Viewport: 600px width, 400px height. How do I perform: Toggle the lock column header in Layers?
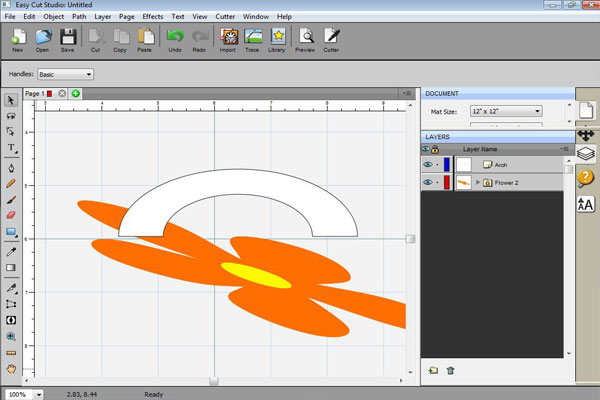(x=436, y=149)
